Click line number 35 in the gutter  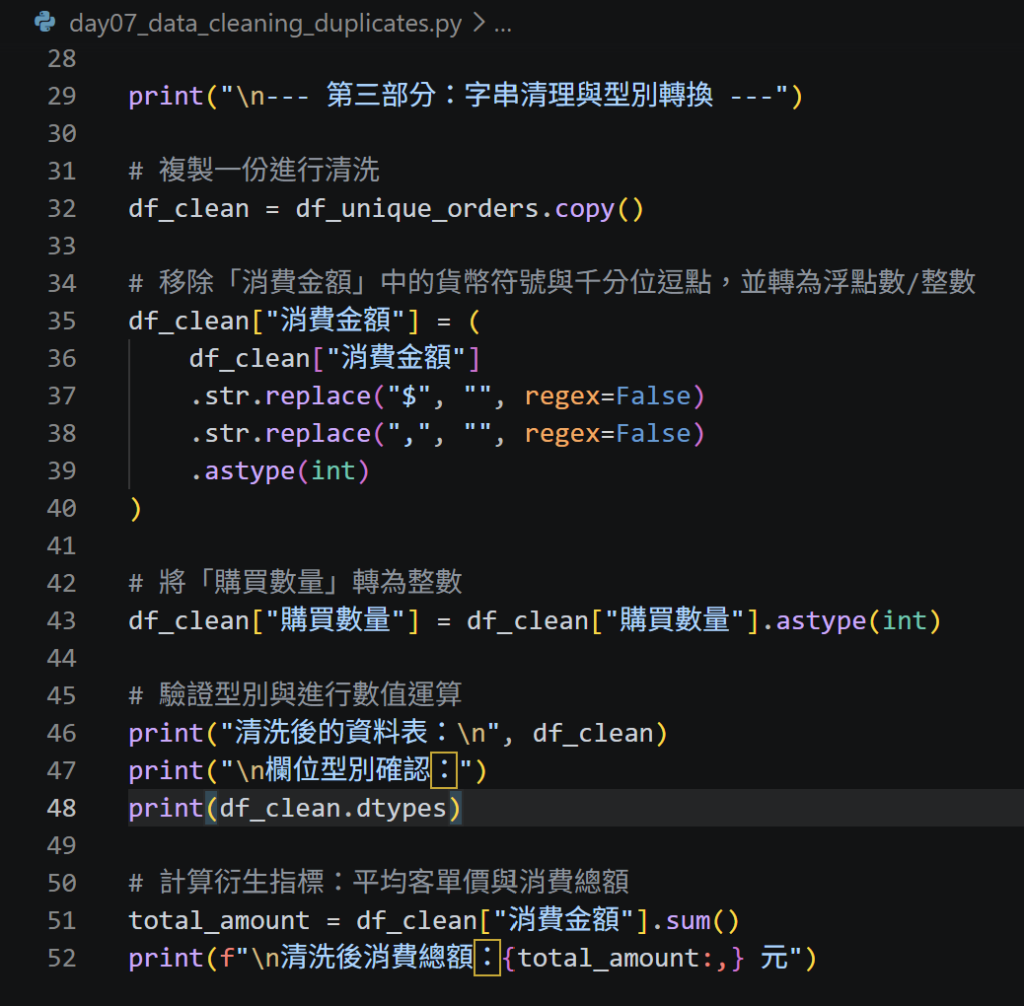pos(62,321)
